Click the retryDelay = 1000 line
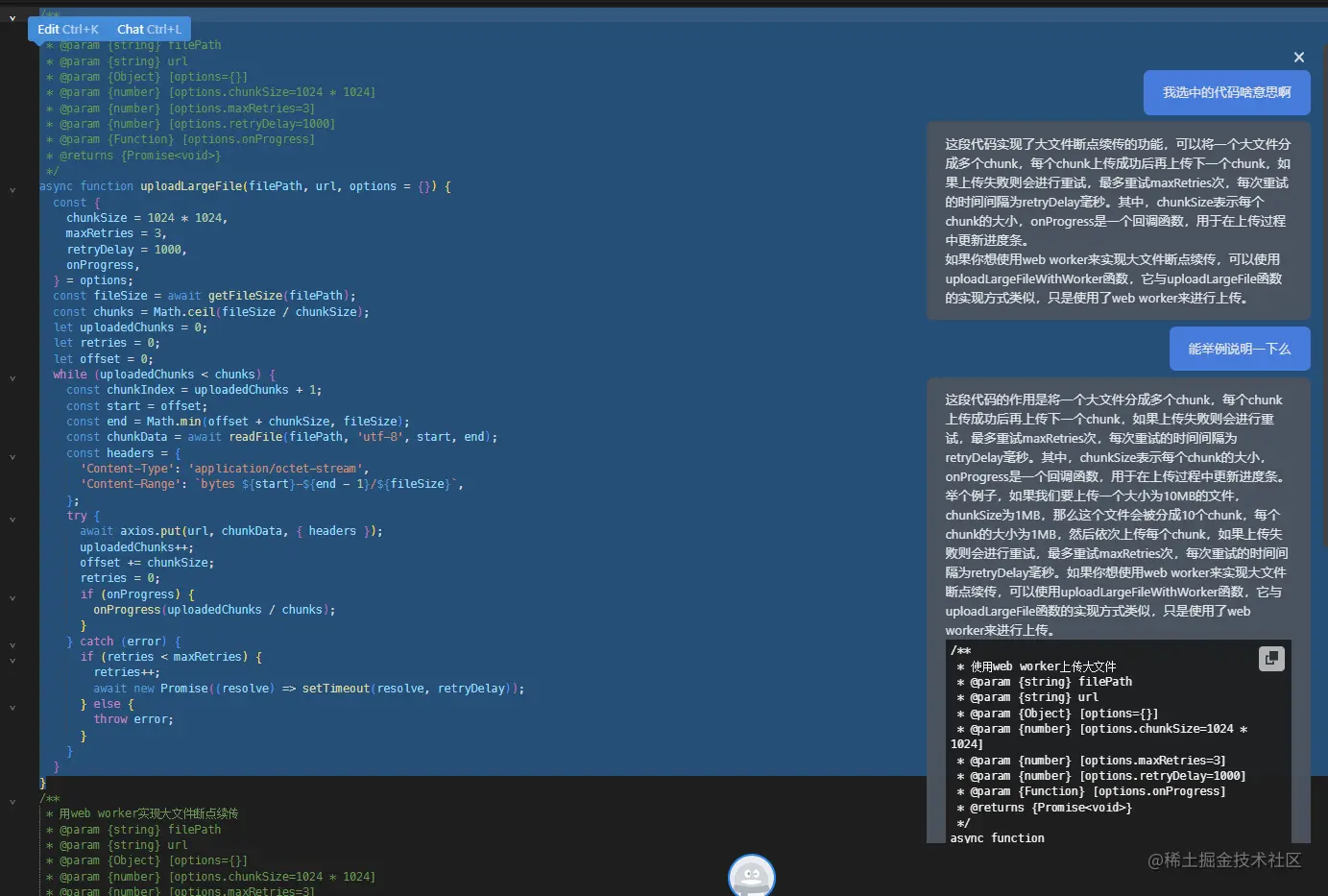1328x896 pixels. (127, 250)
